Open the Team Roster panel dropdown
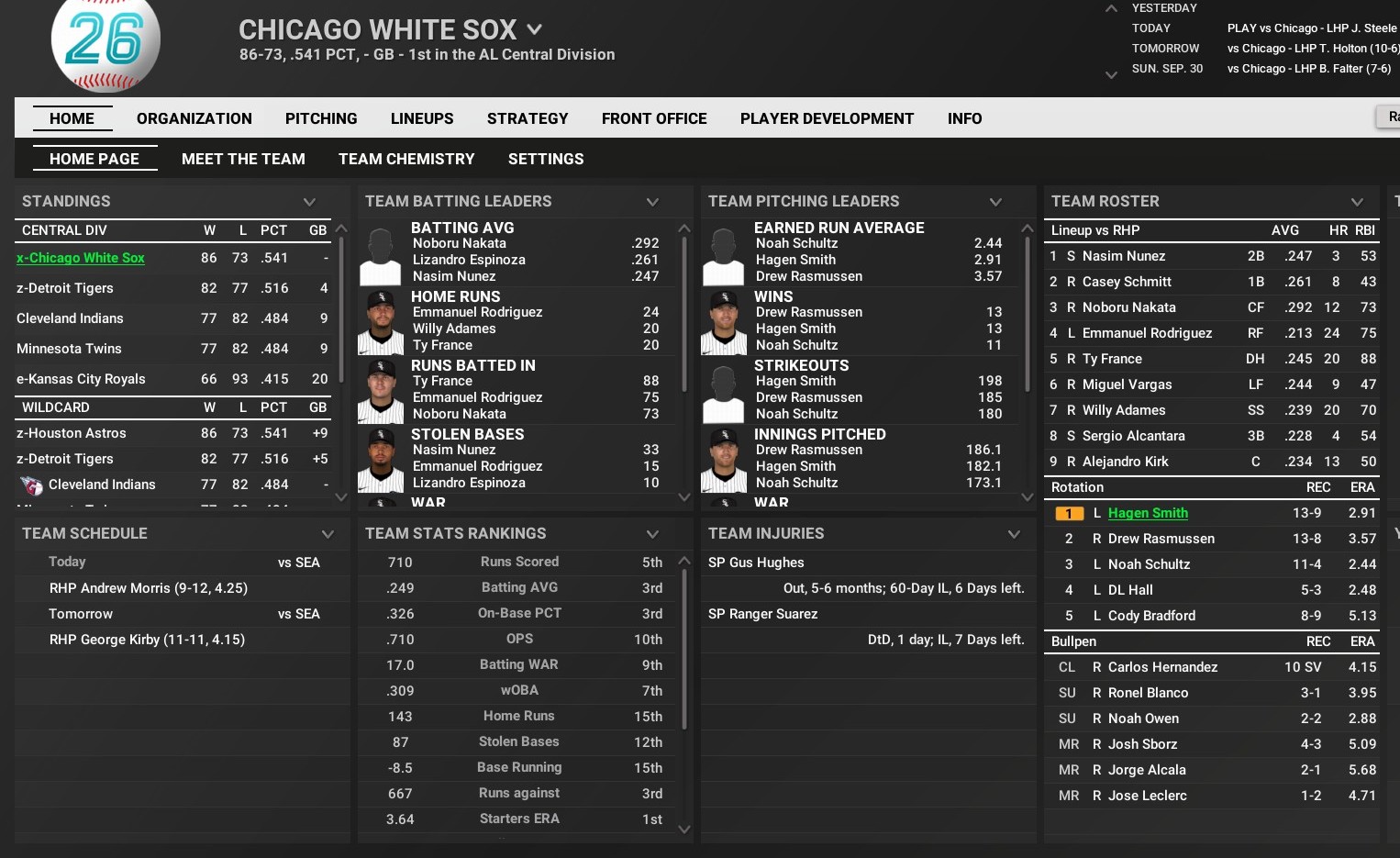This screenshot has height=858, width=1400. coord(1357,202)
